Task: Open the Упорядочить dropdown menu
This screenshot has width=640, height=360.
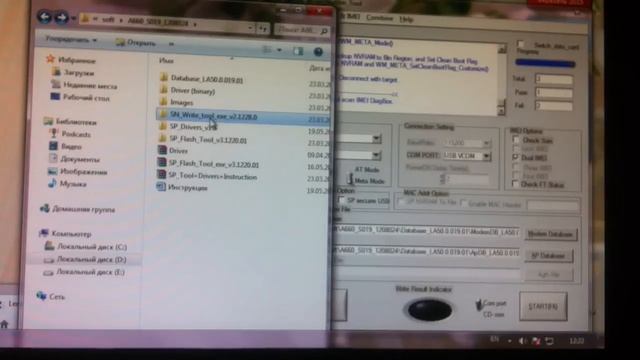Action: click(x=71, y=40)
